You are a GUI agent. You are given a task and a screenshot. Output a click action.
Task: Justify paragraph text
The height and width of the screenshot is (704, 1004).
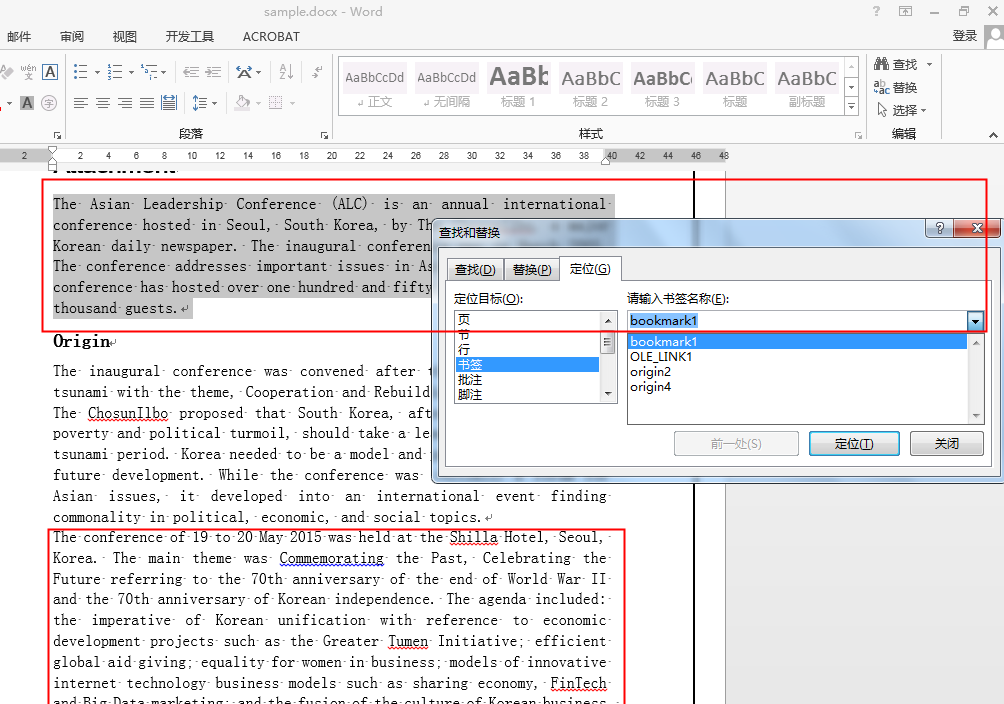click(147, 102)
